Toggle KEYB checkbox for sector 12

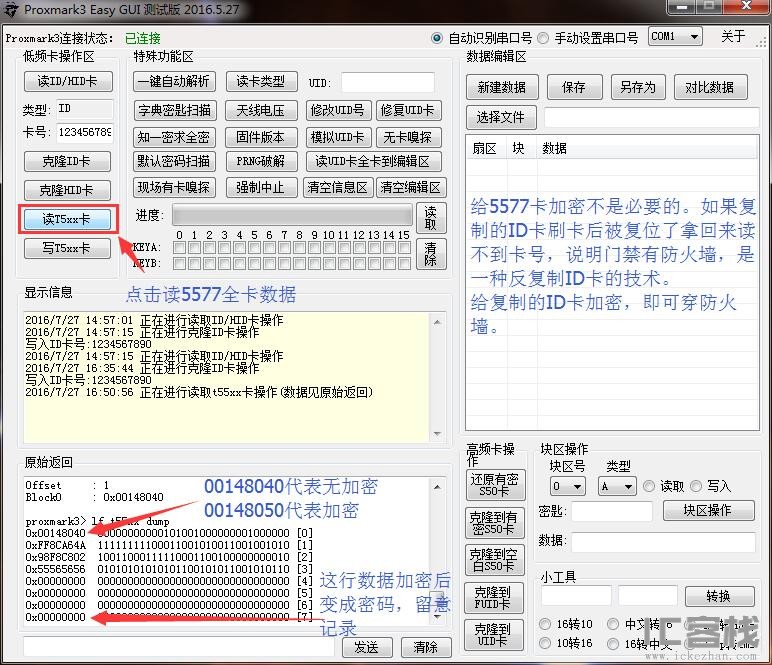click(x=359, y=264)
